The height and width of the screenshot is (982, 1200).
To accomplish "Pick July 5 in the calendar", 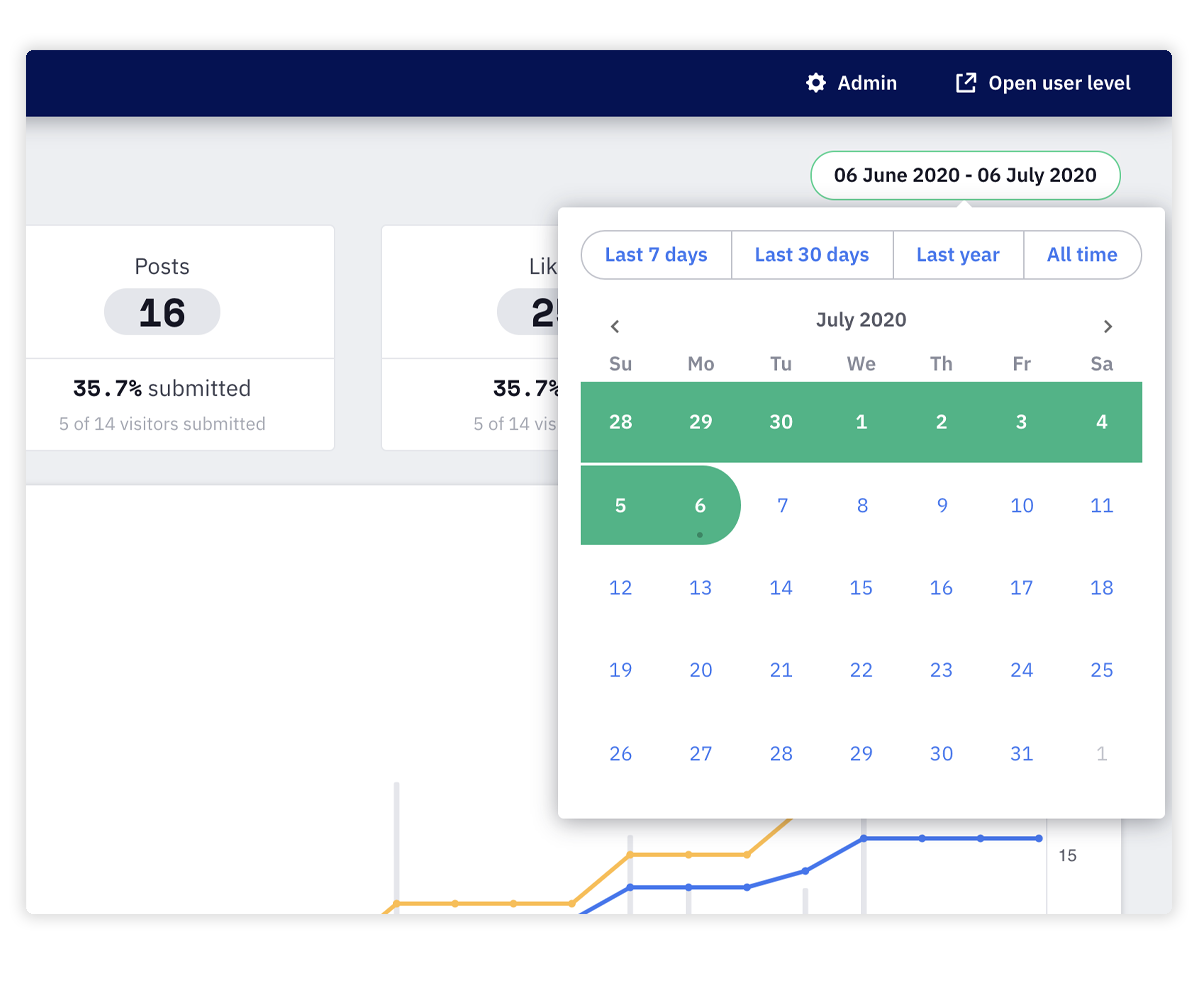I will tap(621, 505).
